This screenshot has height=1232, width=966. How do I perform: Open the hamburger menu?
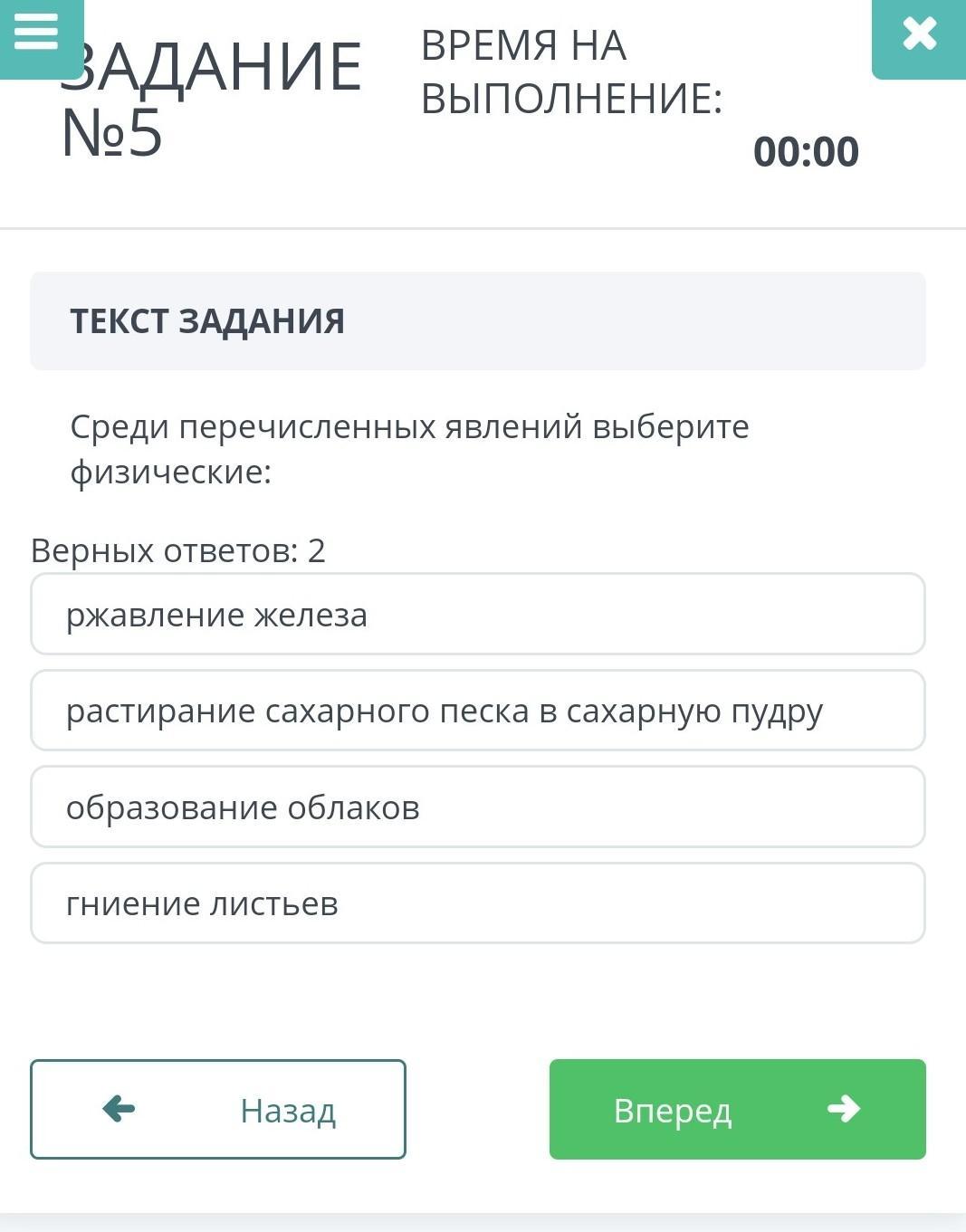(x=37, y=33)
